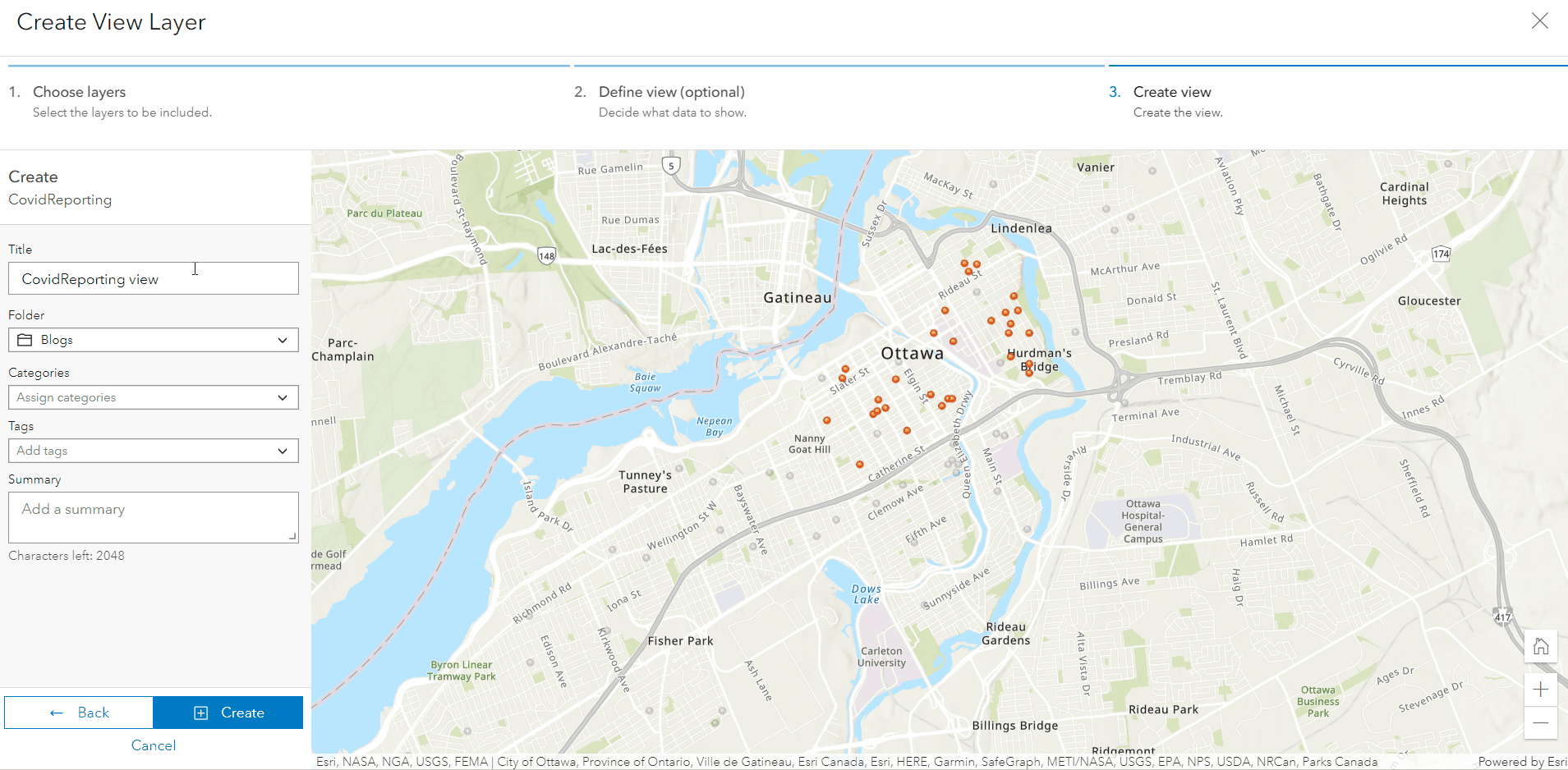
Task: Cancel the view layer creation
Action: (x=154, y=745)
